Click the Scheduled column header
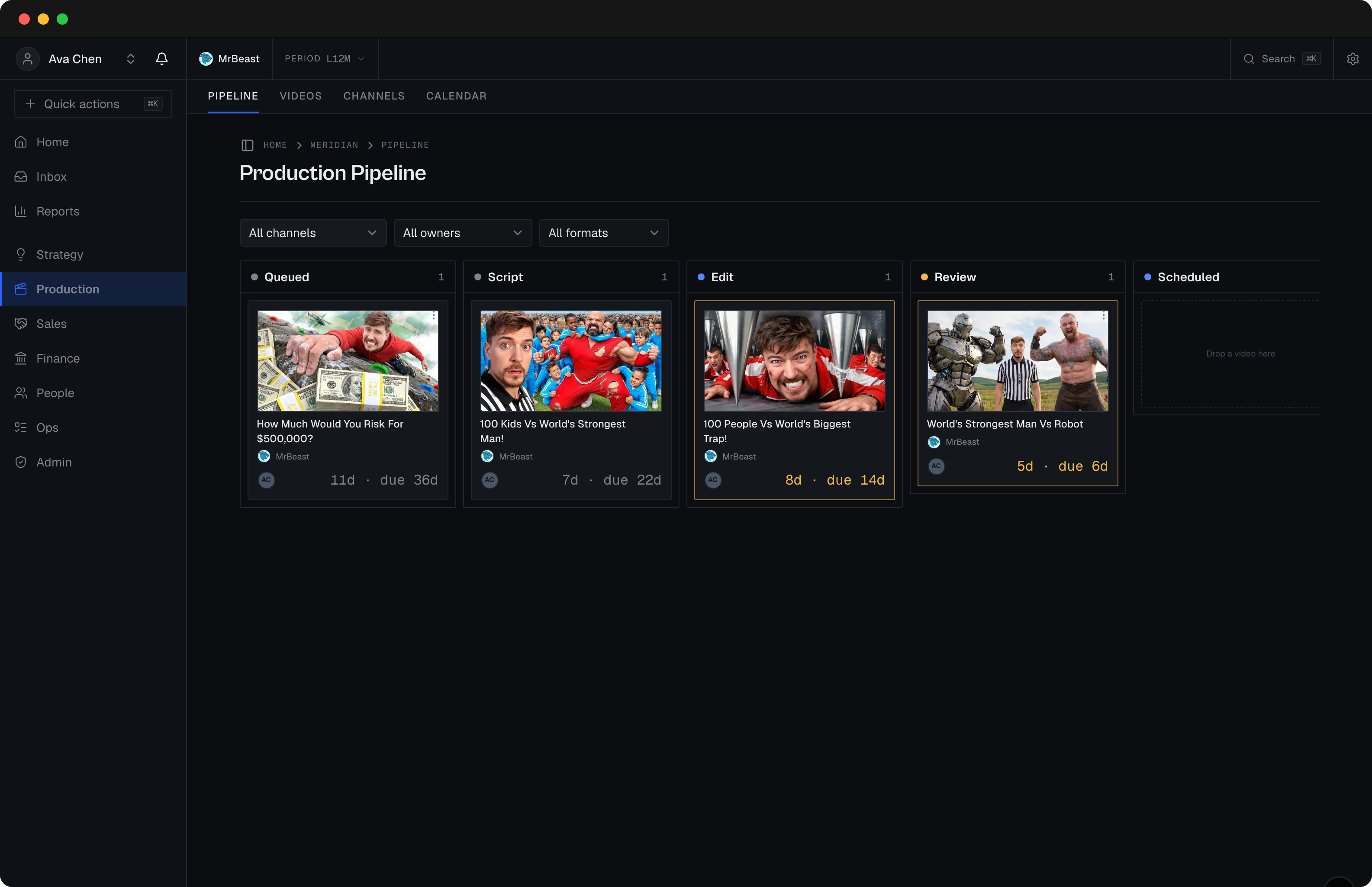Viewport: 1372px width, 887px height. tap(1227, 277)
